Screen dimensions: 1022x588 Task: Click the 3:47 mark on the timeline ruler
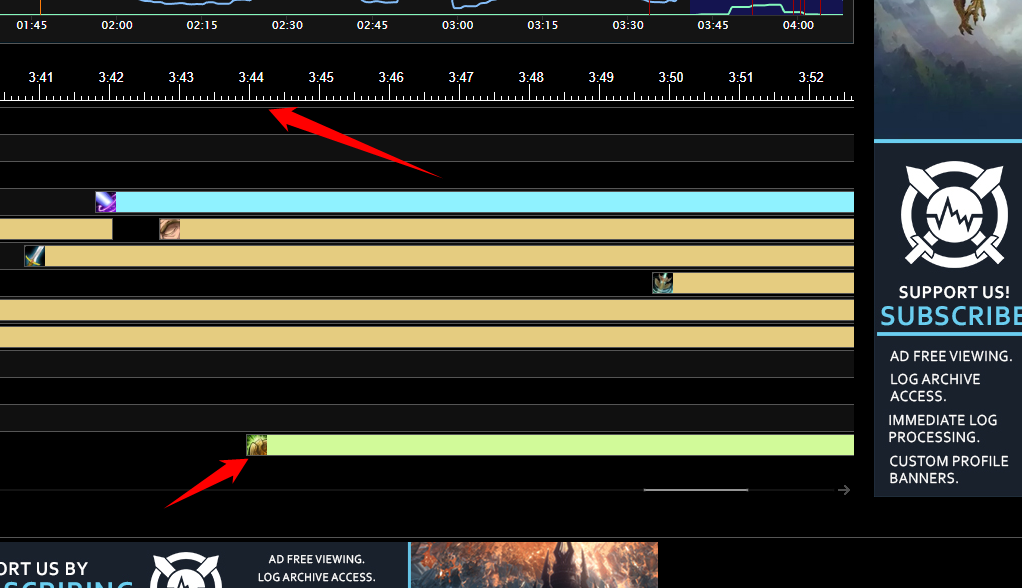[x=461, y=78]
